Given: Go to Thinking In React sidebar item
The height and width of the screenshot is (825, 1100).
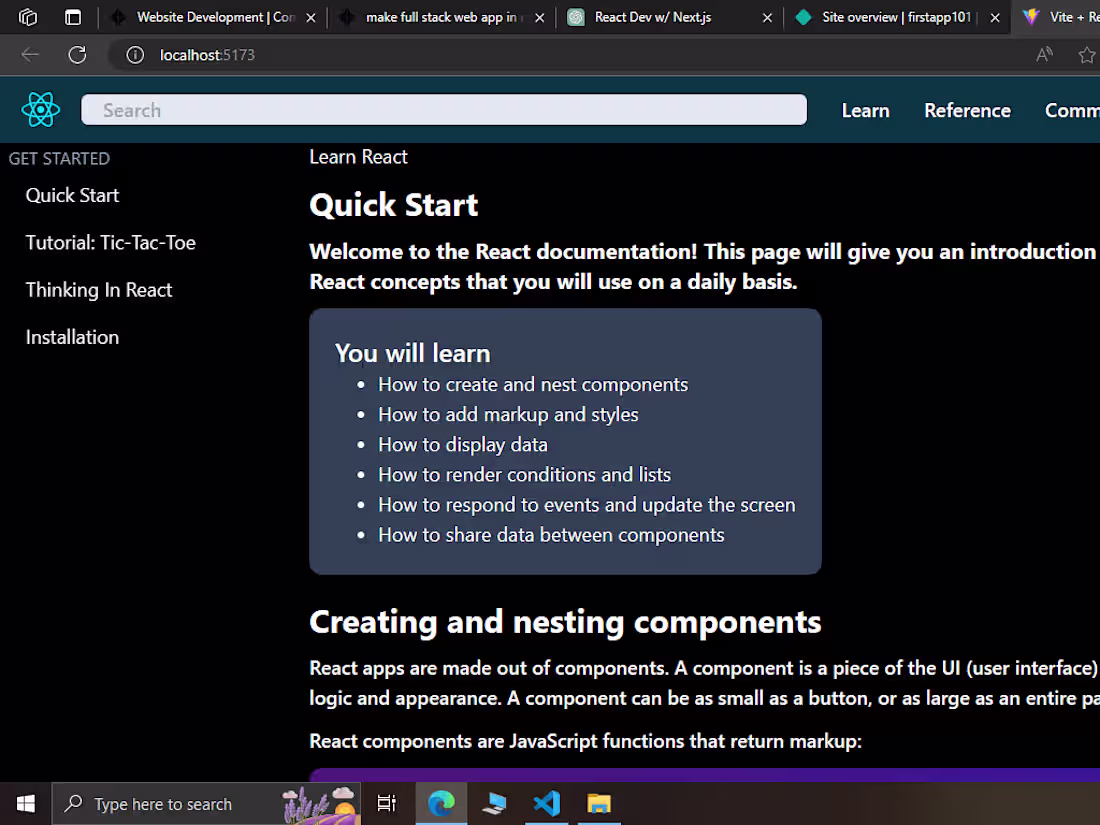Looking at the screenshot, I should 99,290.
